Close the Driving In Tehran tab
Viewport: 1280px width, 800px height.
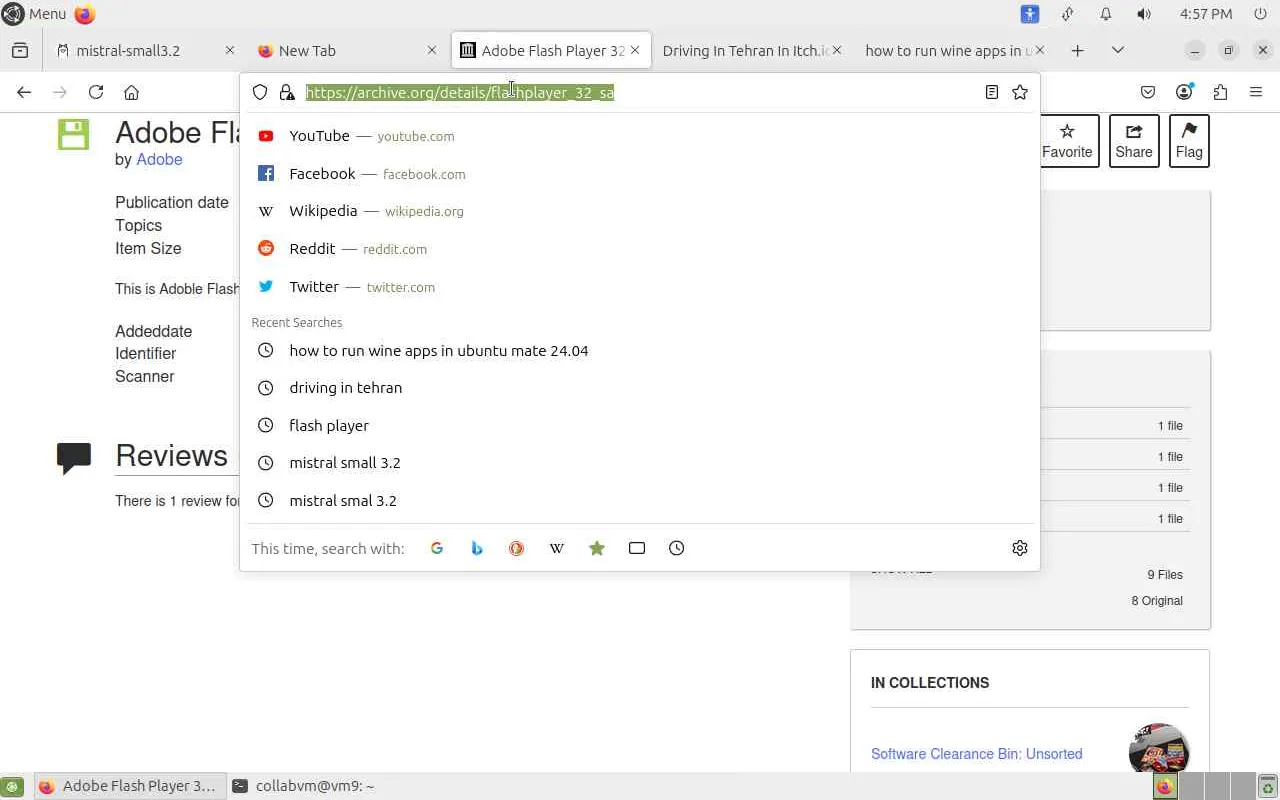[x=837, y=50]
